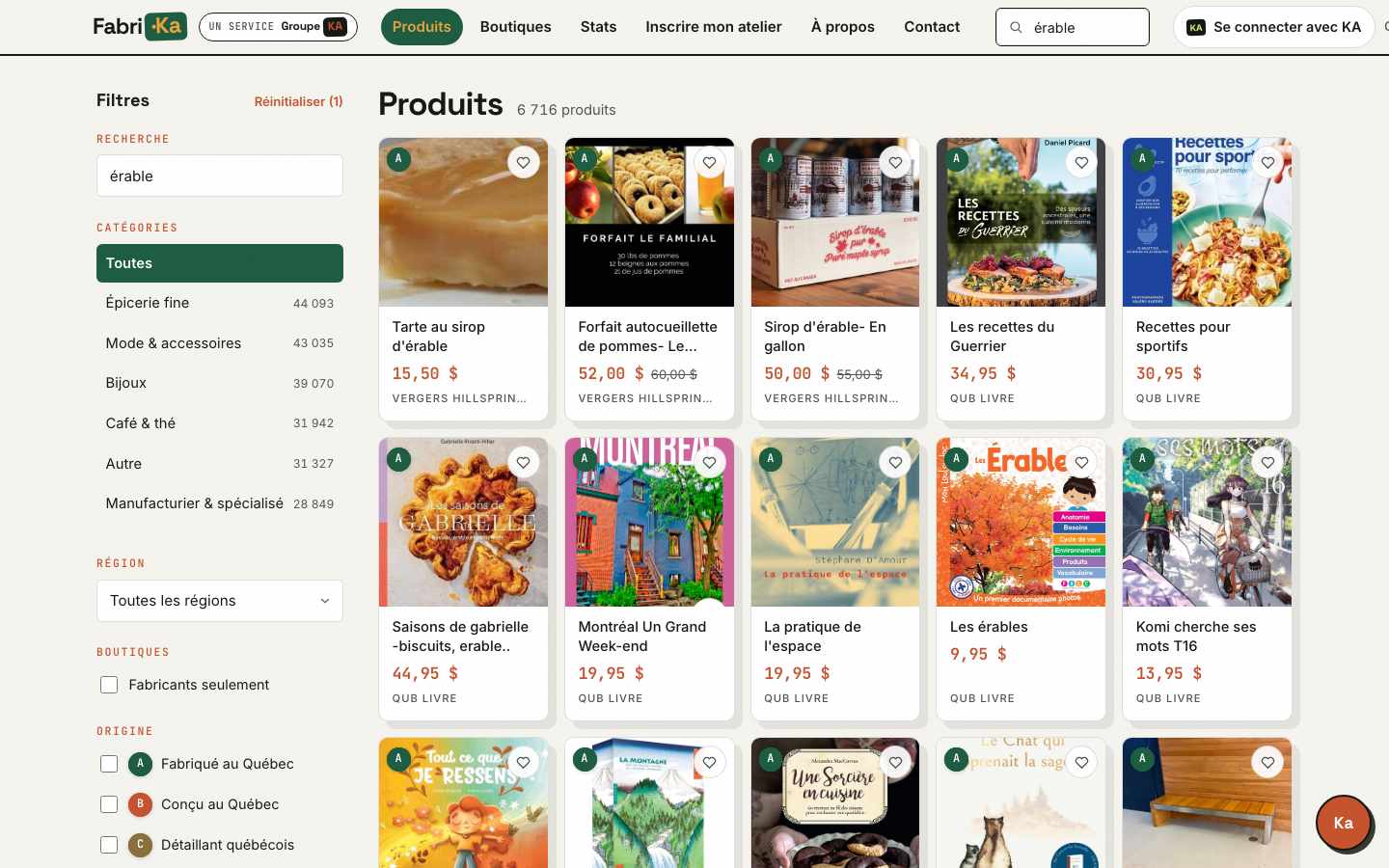Click Réinitialiser filters link
This screenshot has height=868, width=1389.
click(x=298, y=101)
